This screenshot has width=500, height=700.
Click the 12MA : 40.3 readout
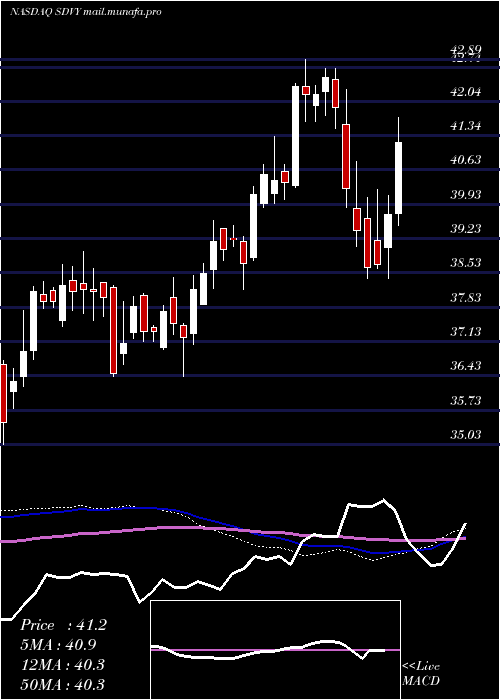tap(62, 664)
